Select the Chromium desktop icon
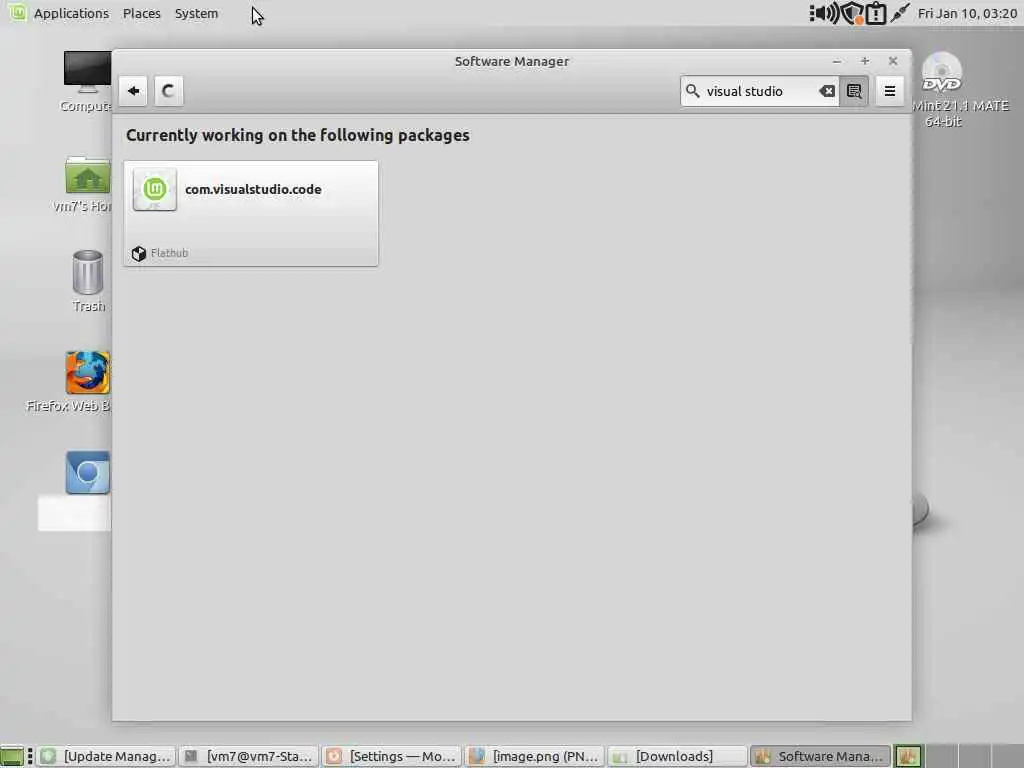 (x=87, y=473)
